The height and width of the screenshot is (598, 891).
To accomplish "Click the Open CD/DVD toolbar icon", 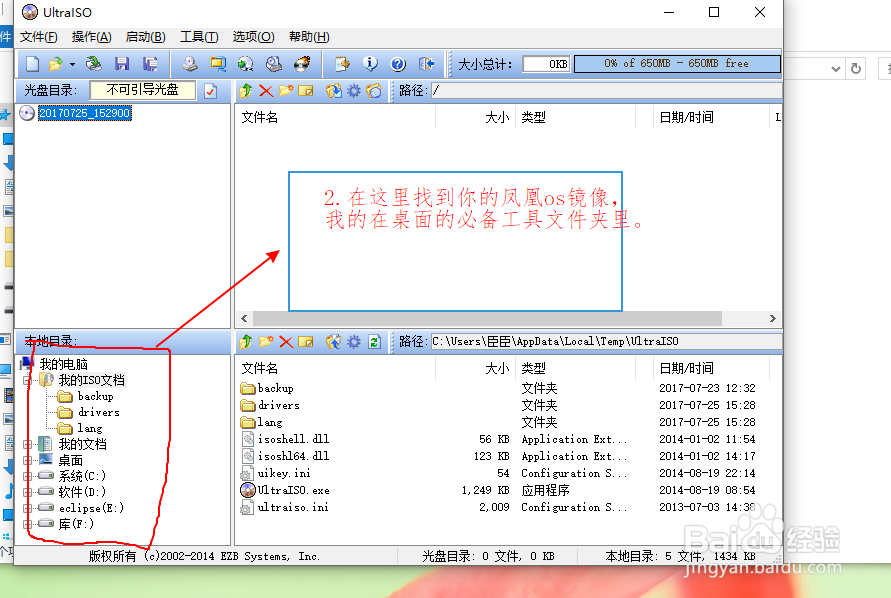I will point(93,64).
